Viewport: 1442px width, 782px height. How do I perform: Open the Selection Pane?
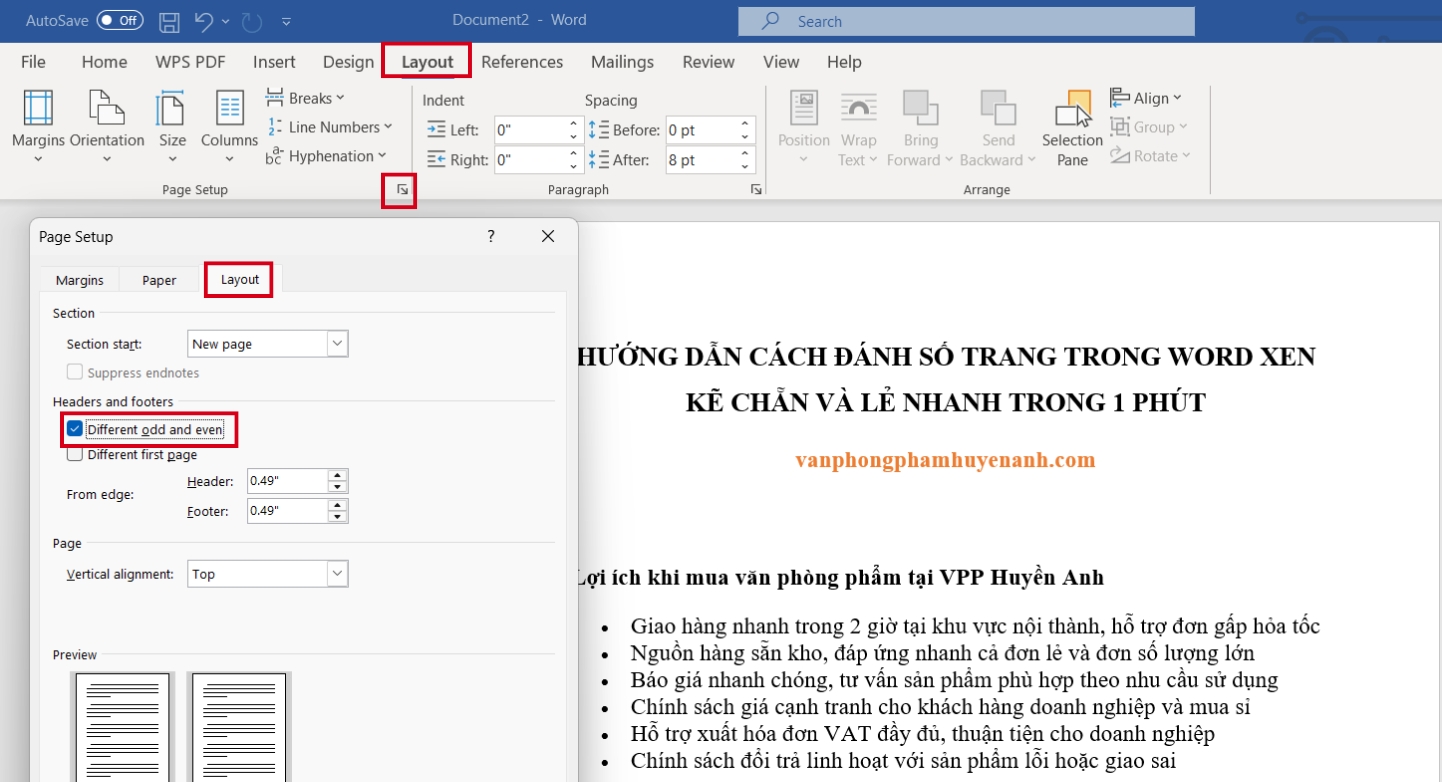[1072, 128]
